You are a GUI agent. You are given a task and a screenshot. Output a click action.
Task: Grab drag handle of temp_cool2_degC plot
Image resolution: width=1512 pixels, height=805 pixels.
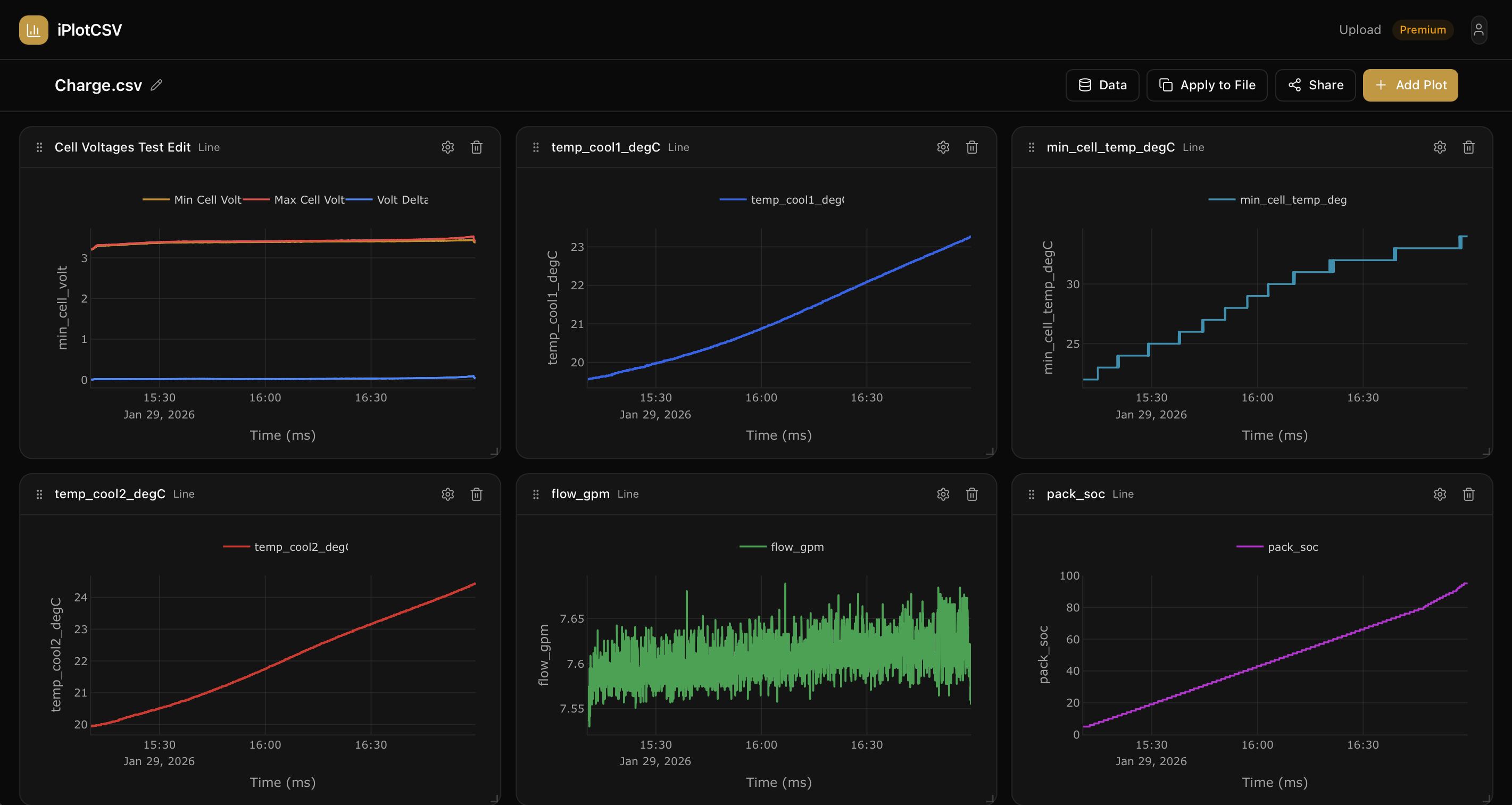tap(39, 494)
